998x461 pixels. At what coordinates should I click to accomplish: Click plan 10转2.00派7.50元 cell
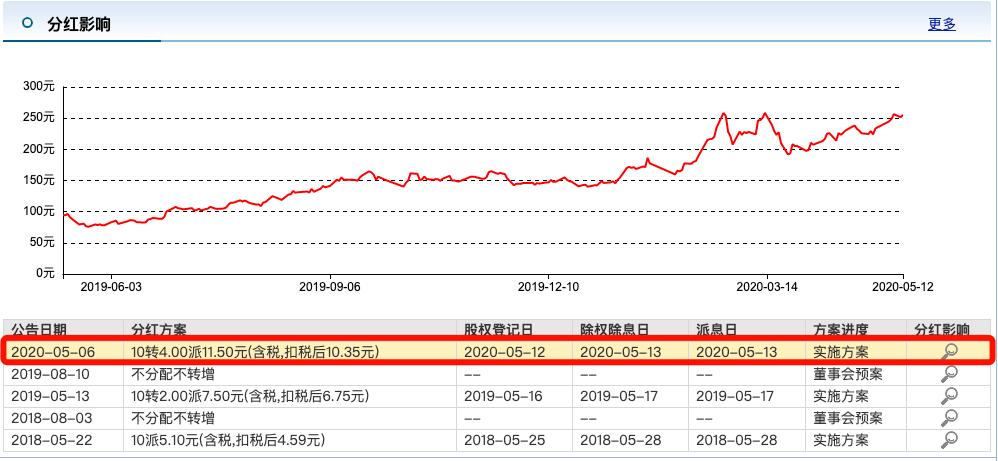click(250, 396)
